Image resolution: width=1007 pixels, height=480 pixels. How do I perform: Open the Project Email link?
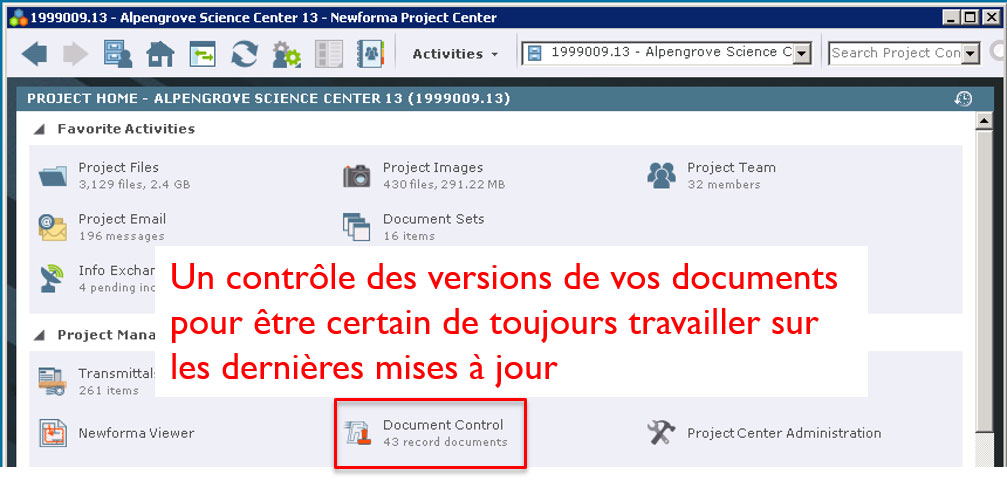(122, 219)
